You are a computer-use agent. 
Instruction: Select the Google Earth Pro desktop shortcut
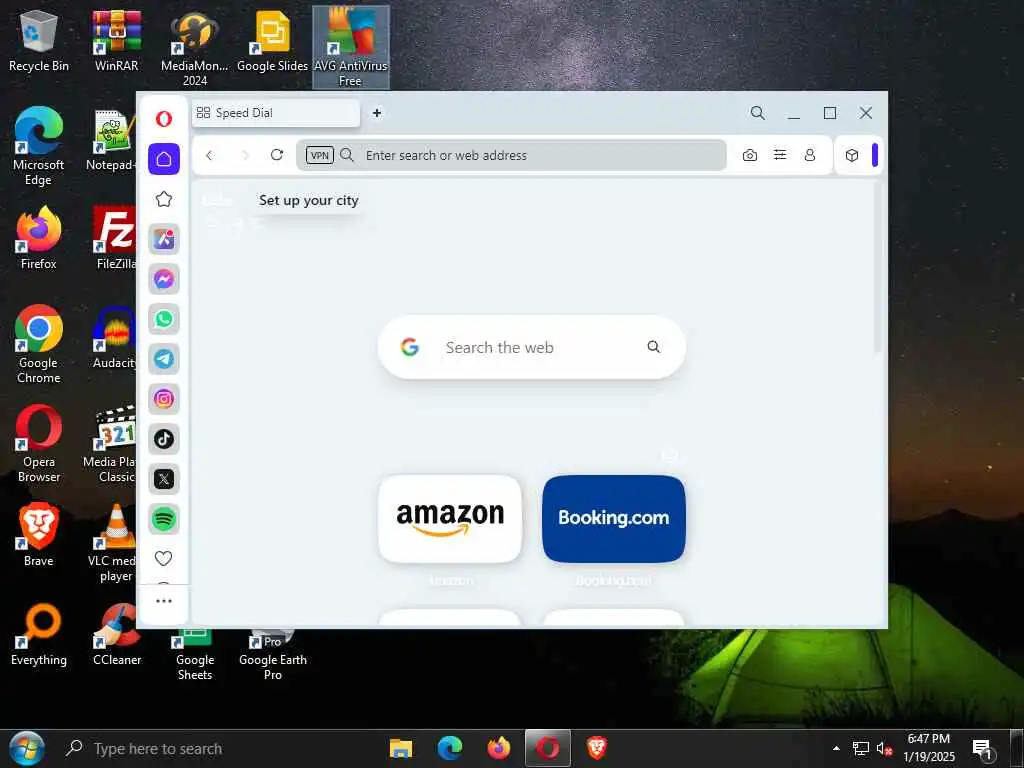(x=273, y=655)
